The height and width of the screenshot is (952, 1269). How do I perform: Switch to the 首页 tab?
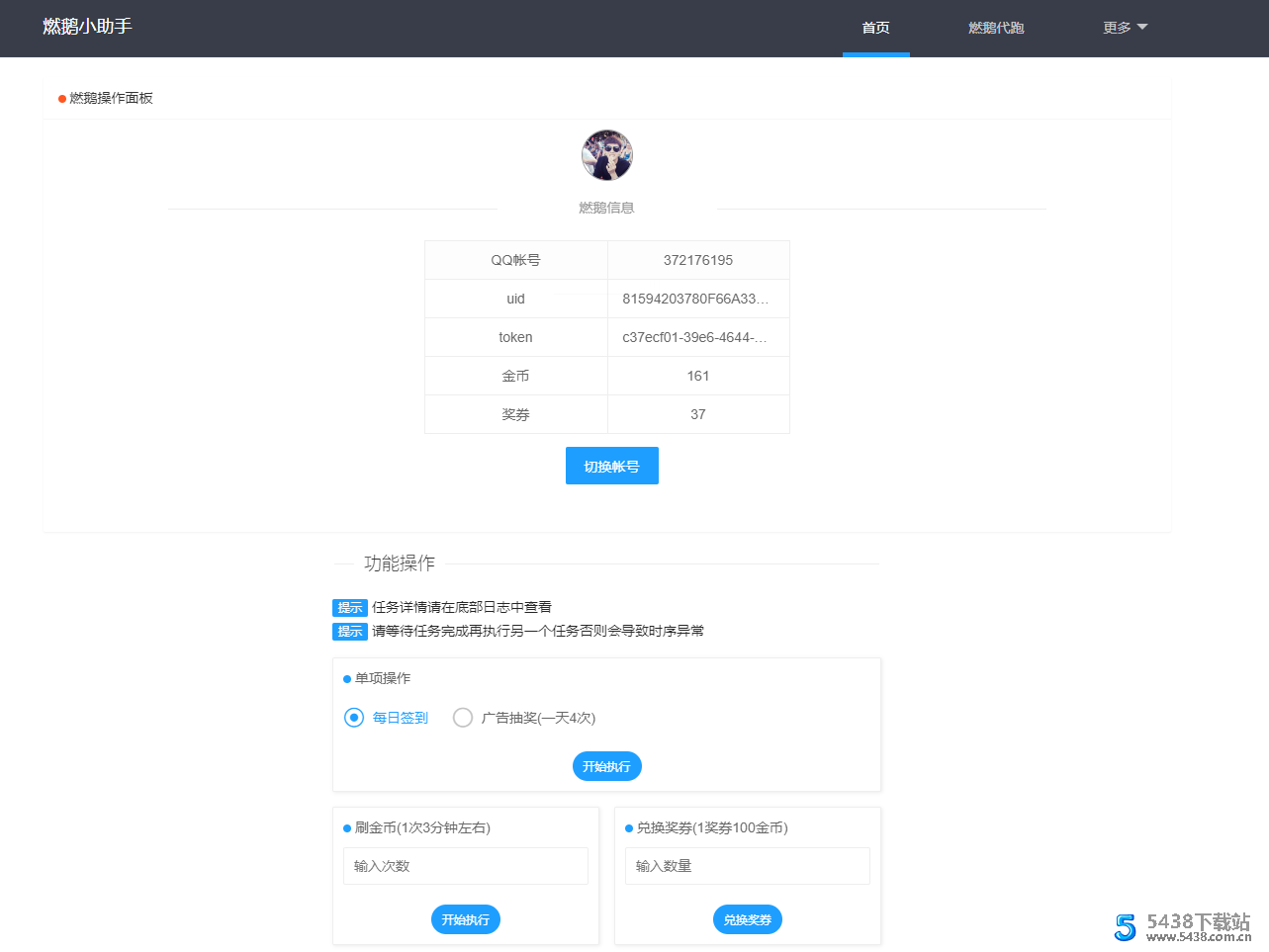[874, 27]
